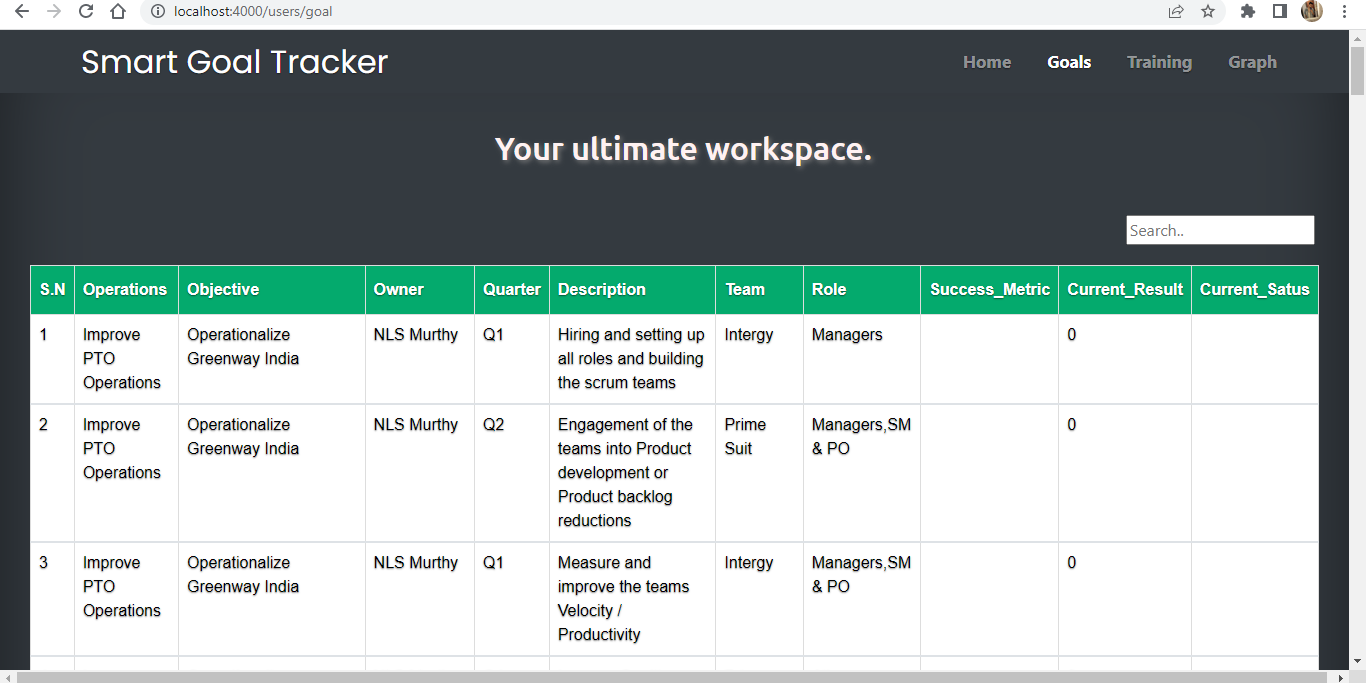Click the side panel icon

(x=1280, y=12)
